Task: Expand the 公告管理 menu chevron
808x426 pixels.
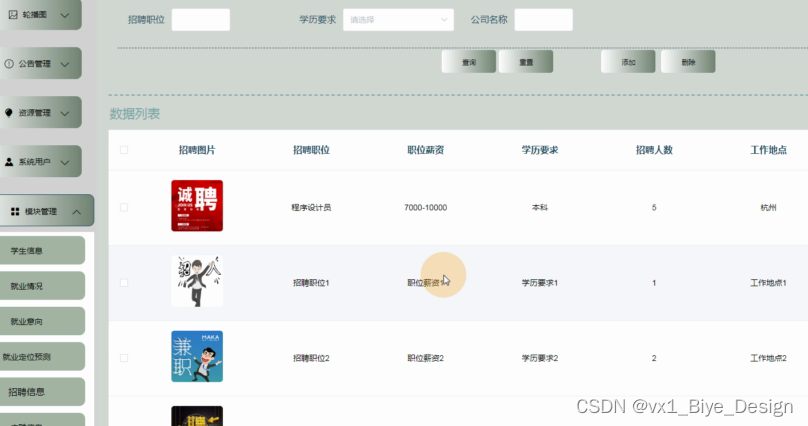Action: coord(65,64)
